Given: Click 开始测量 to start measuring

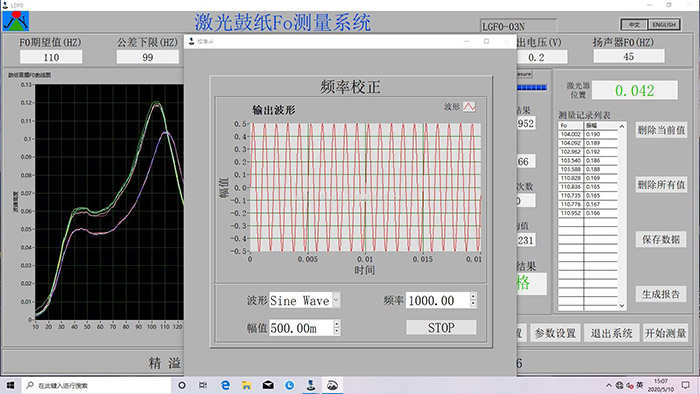Looking at the screenshot, I should (x=665, y=333).
